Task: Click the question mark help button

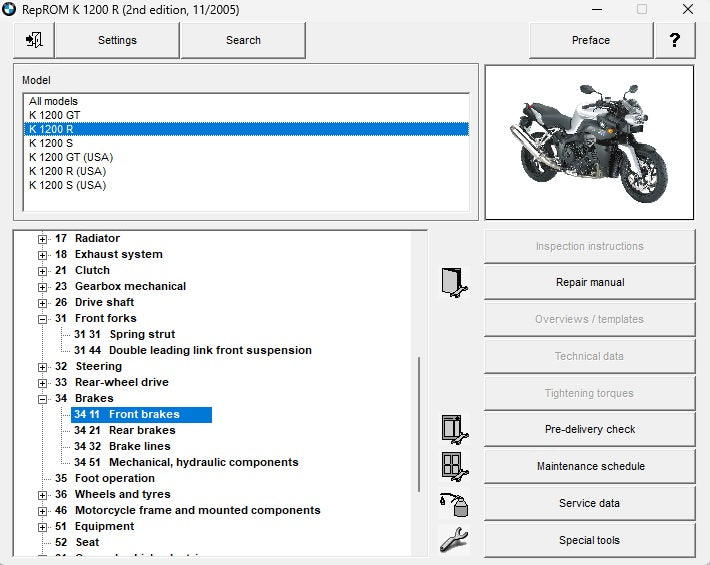Action: point(675,40)
